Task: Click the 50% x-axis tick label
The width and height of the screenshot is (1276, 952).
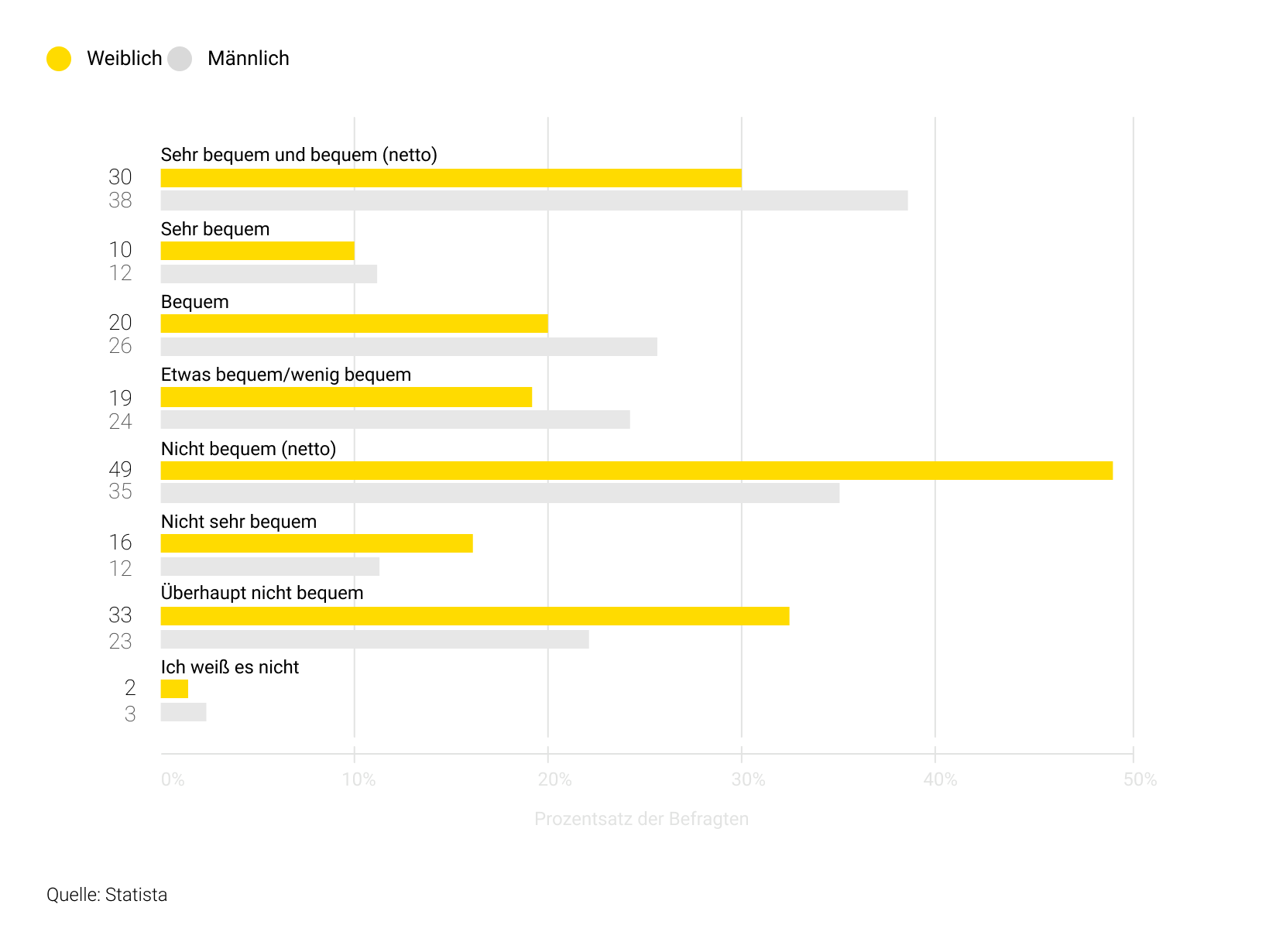Action: (1140, 779)
